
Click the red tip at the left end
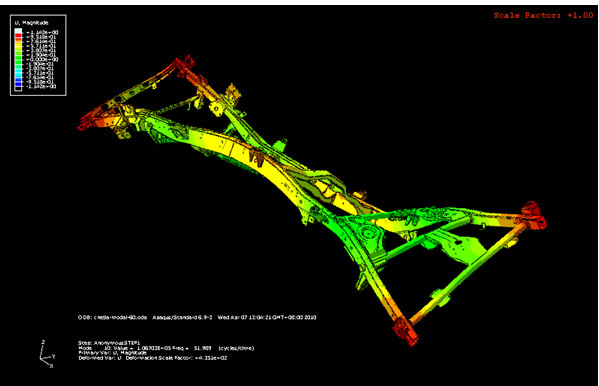(x=86, y=122)
